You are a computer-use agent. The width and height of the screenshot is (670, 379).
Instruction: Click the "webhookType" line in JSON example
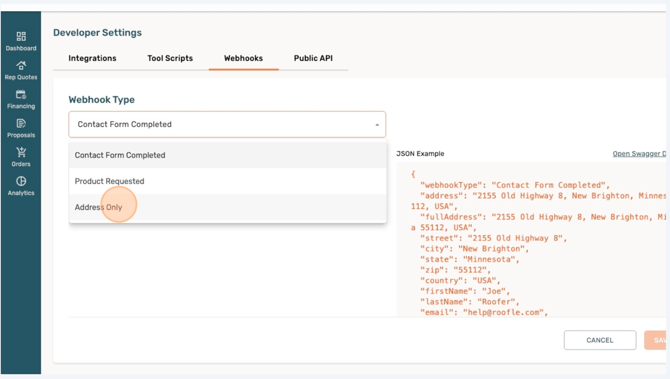tap(515, 185)
